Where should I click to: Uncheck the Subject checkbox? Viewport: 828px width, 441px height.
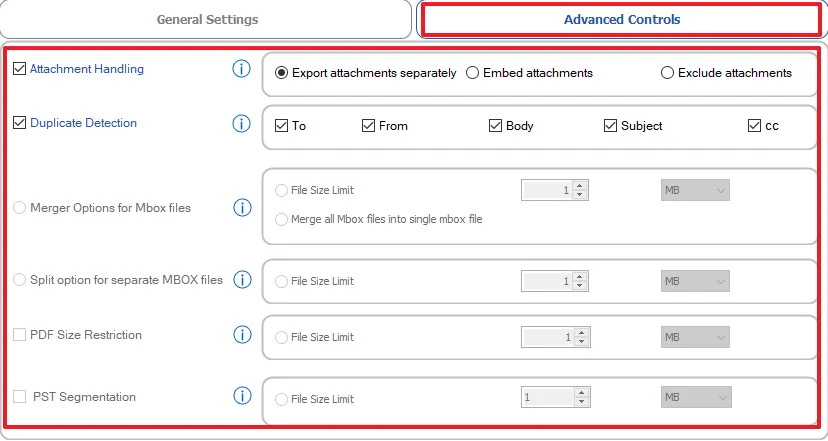point(610,126)
